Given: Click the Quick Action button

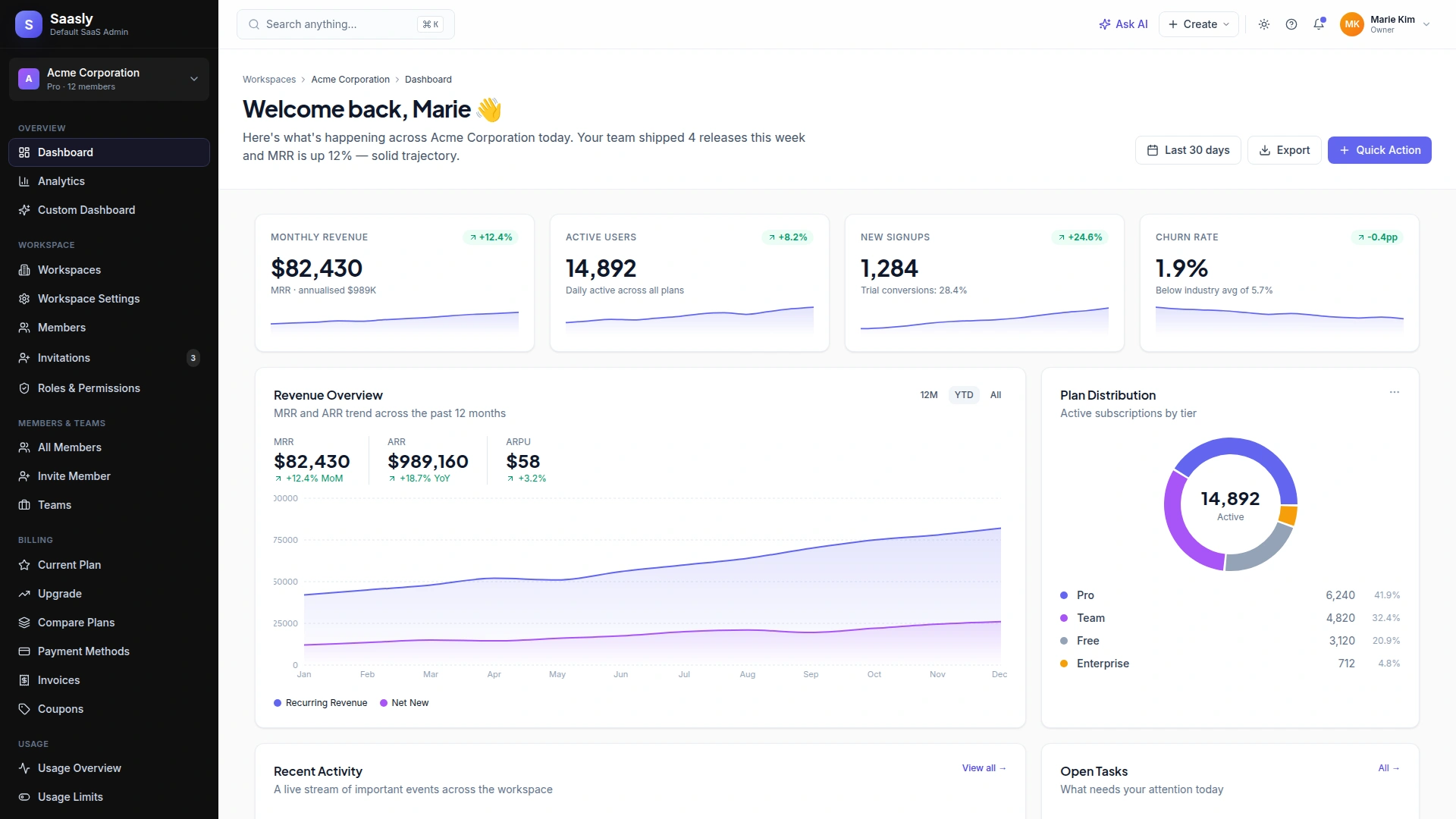Looking at the screenshot, I should 1379,150.
